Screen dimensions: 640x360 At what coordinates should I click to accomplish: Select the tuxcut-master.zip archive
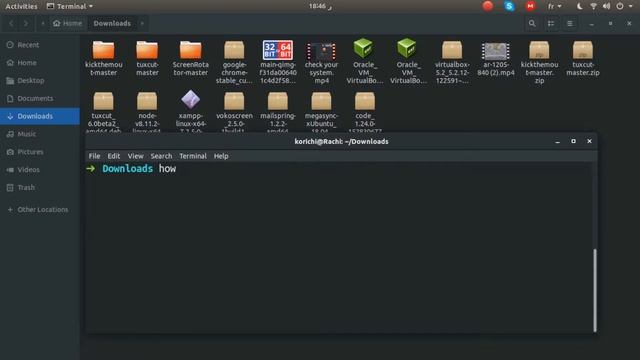[583, 58]
